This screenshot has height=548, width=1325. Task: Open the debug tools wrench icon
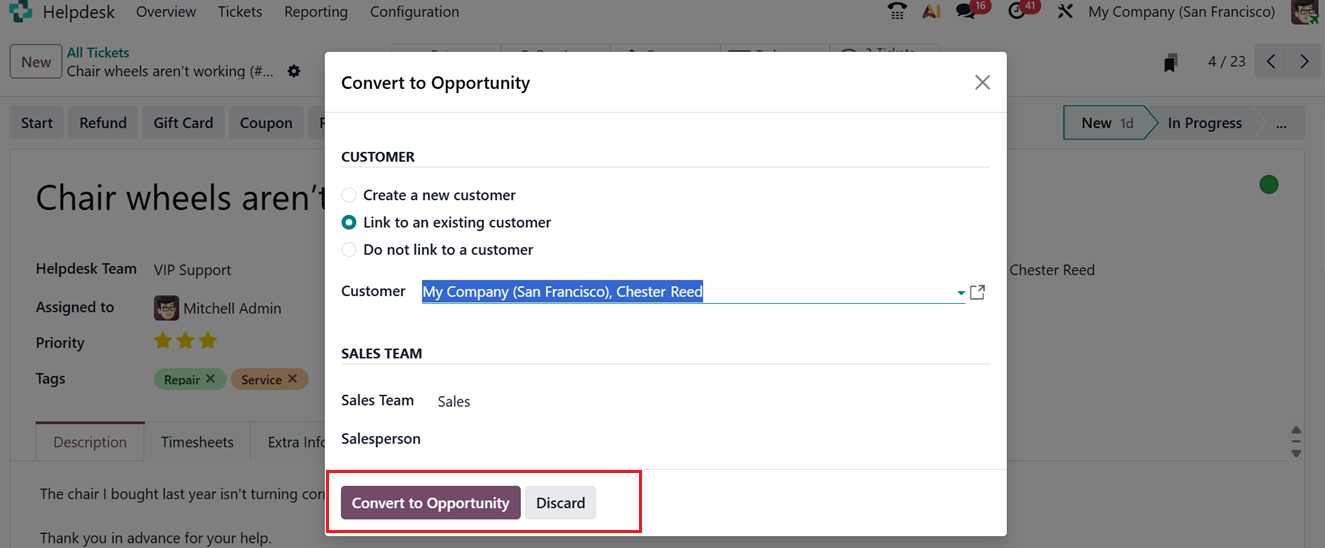coord(1065,12)
